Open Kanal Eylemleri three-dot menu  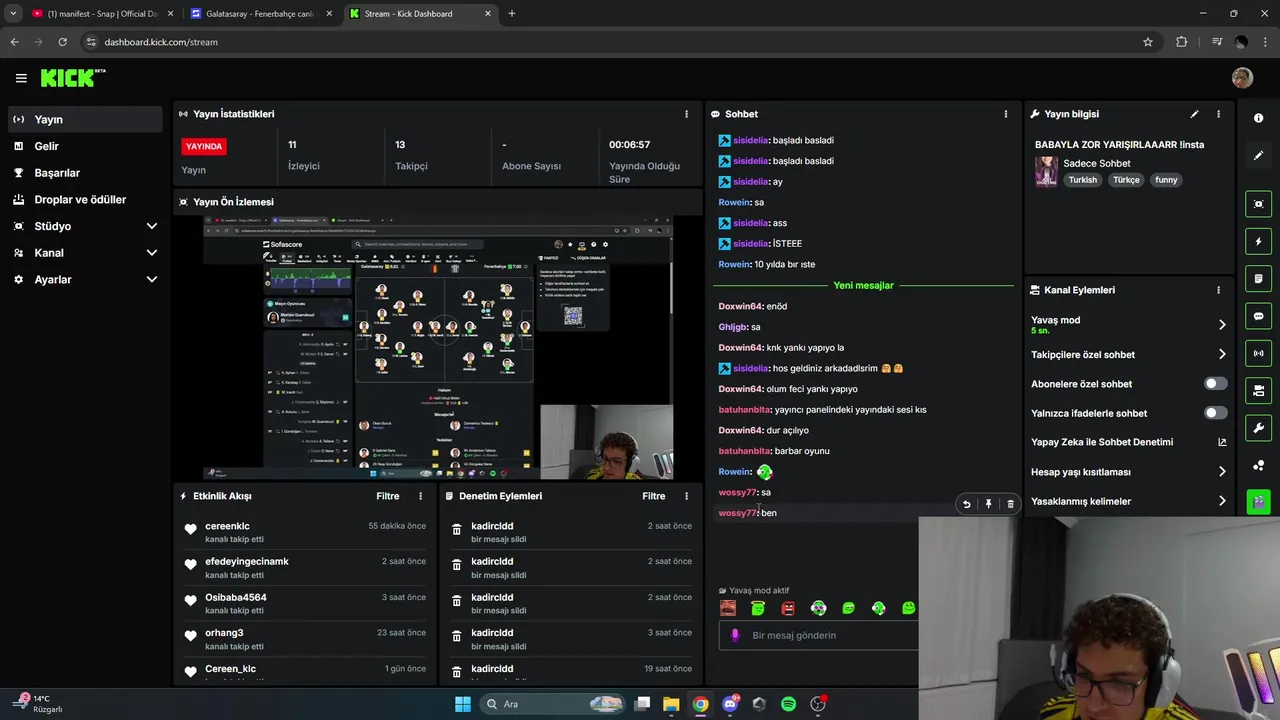pyautogui.click(x=1218, y=290)
